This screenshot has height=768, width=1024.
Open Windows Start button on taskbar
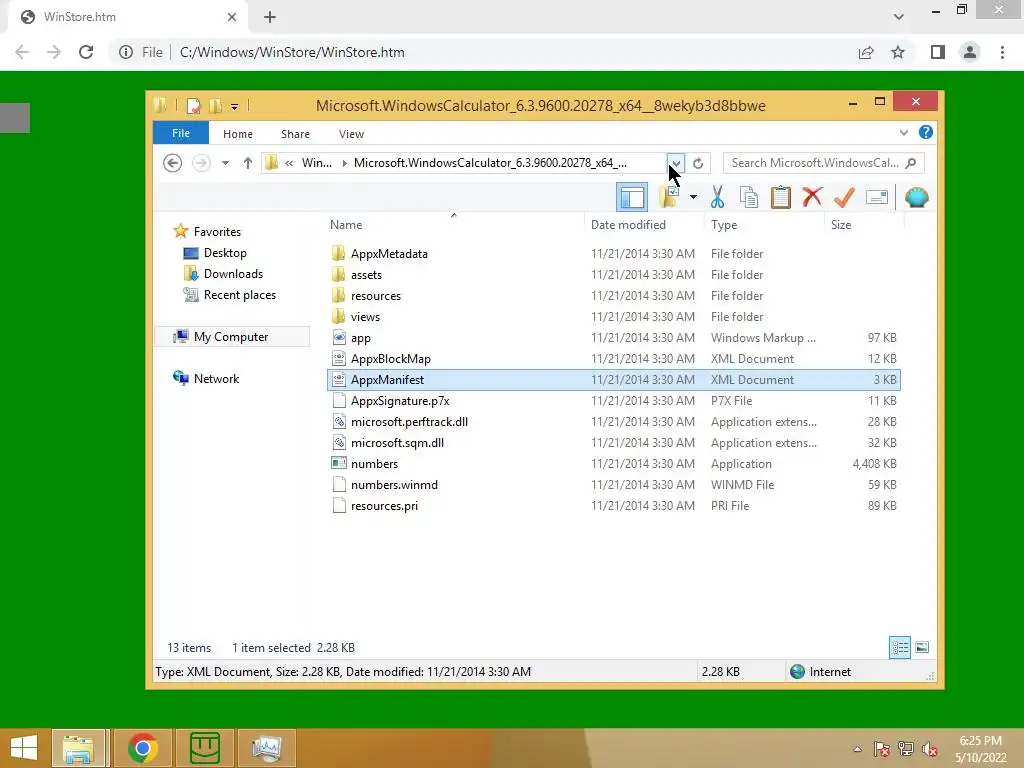(24, 748)
